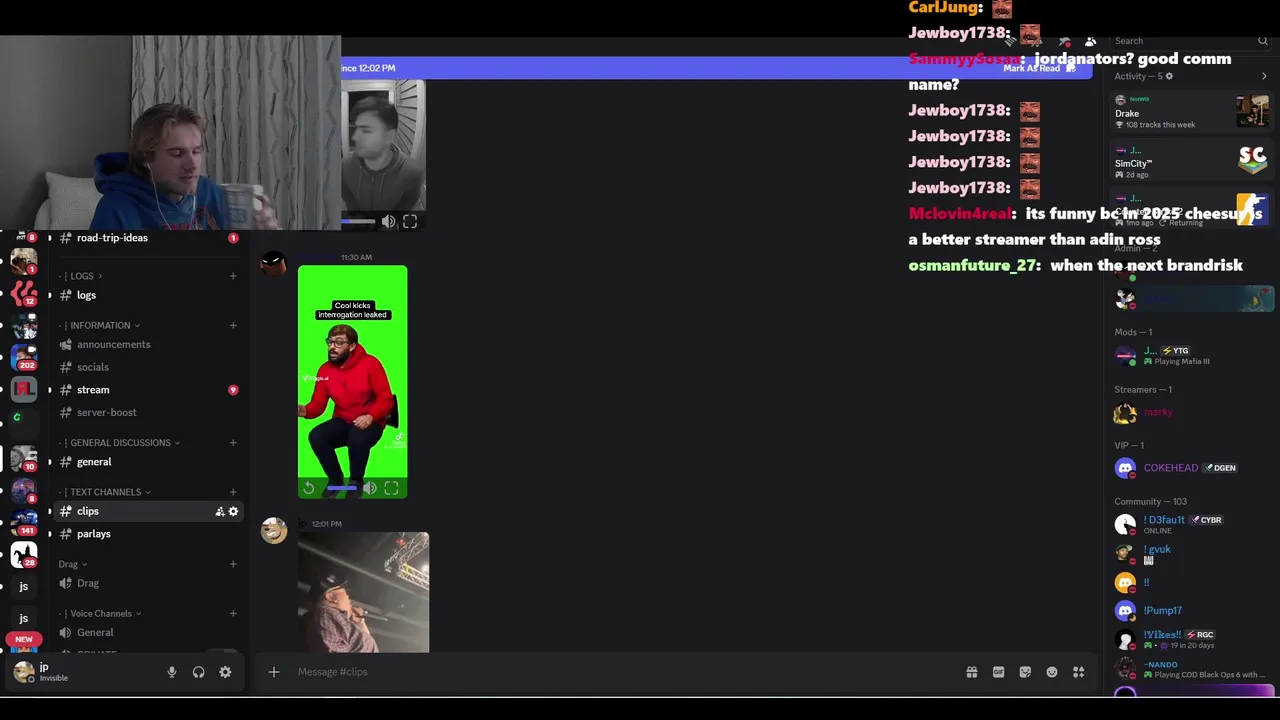The image size is (1280, 720).
Task: Open the stream channel
Action: (x=148, y=390)
